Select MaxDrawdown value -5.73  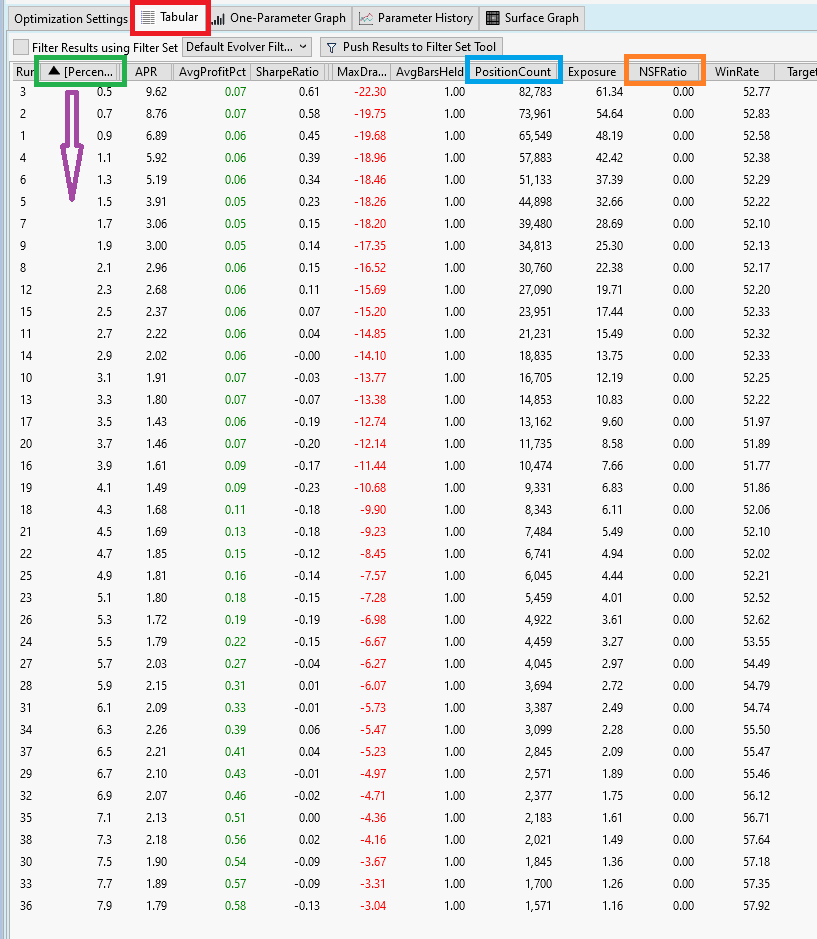(x=373, y=708)
